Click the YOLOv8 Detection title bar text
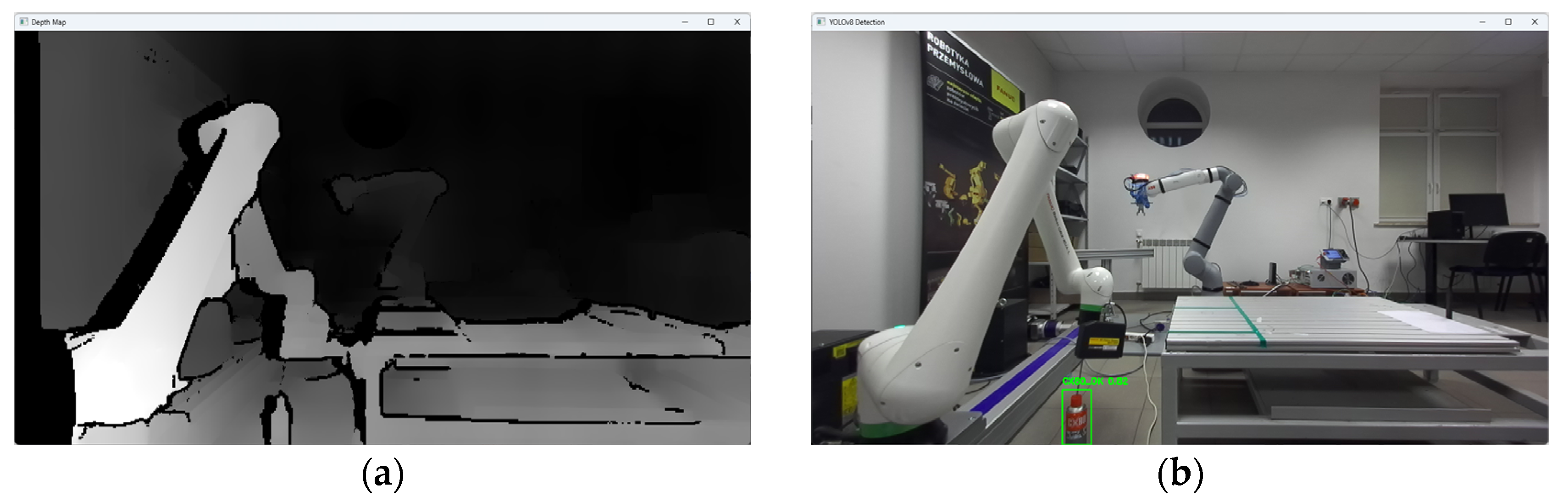1568x502 pixels. pyautogui.click(x=856, y=22)
